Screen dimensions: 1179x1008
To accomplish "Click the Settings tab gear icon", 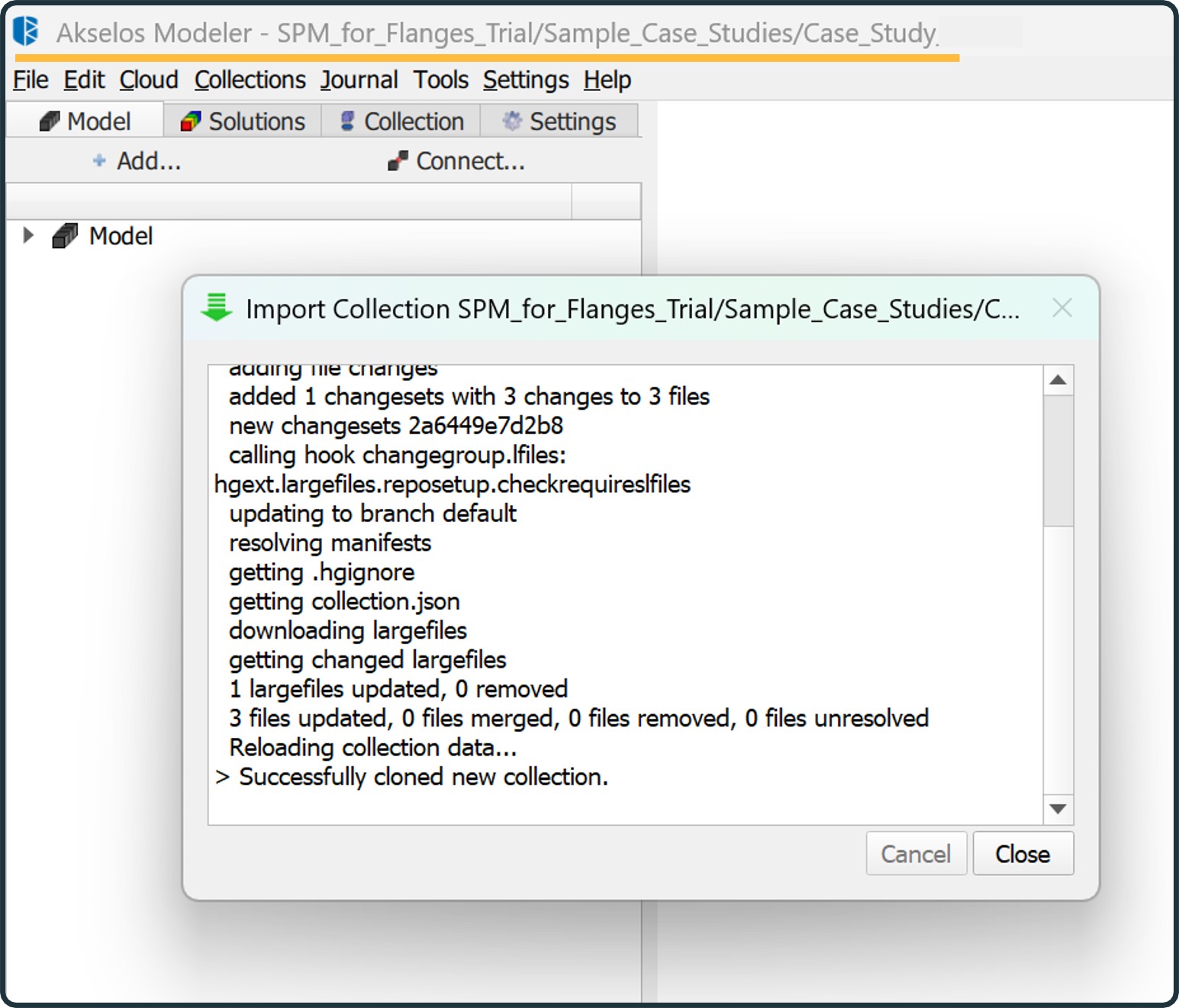I will click(512, 121).
